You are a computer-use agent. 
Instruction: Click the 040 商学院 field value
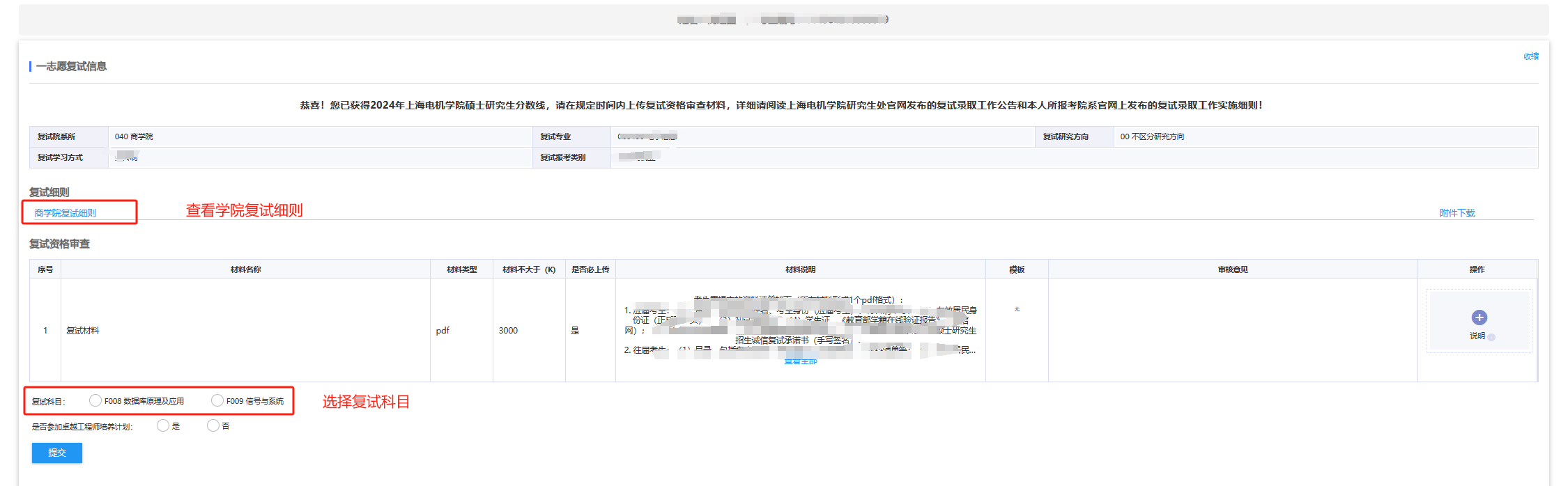coord(134,136)
